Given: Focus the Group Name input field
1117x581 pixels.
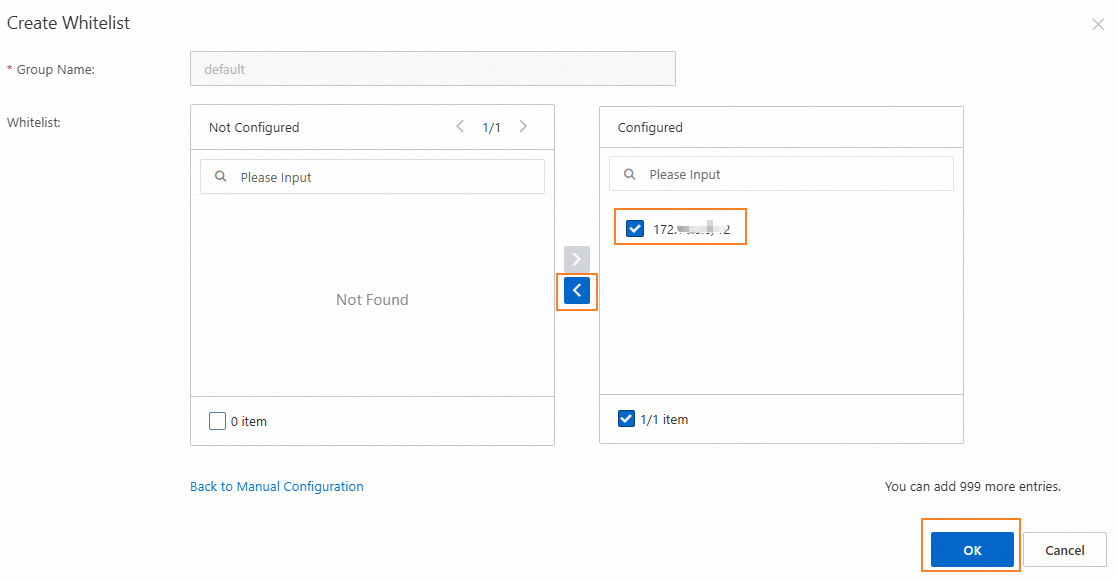Looking at the screenshot, I should (432, 69).
